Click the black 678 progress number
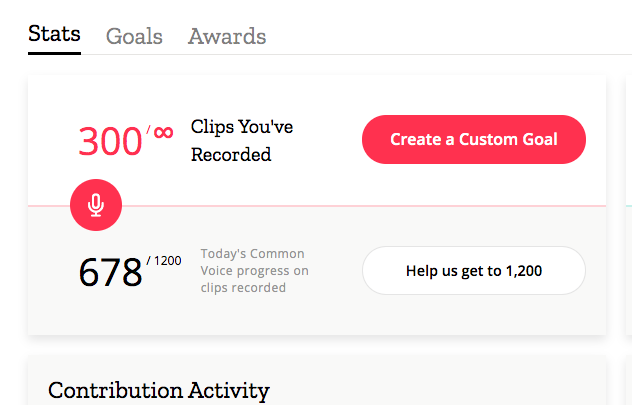The height and width of the screenshot is (405, 632). point(110,272)
